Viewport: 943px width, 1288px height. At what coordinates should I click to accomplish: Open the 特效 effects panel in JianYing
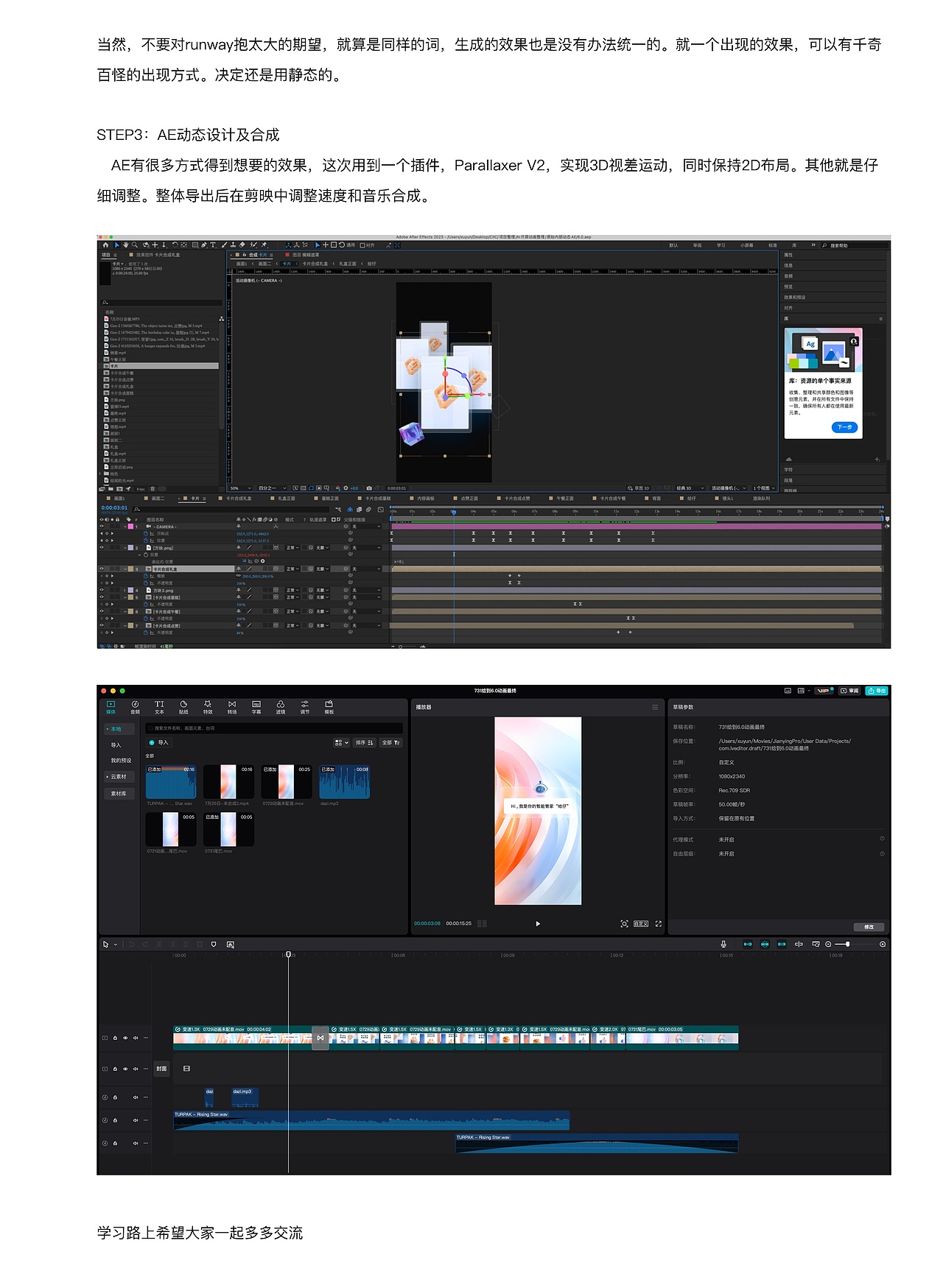(208, 707)
